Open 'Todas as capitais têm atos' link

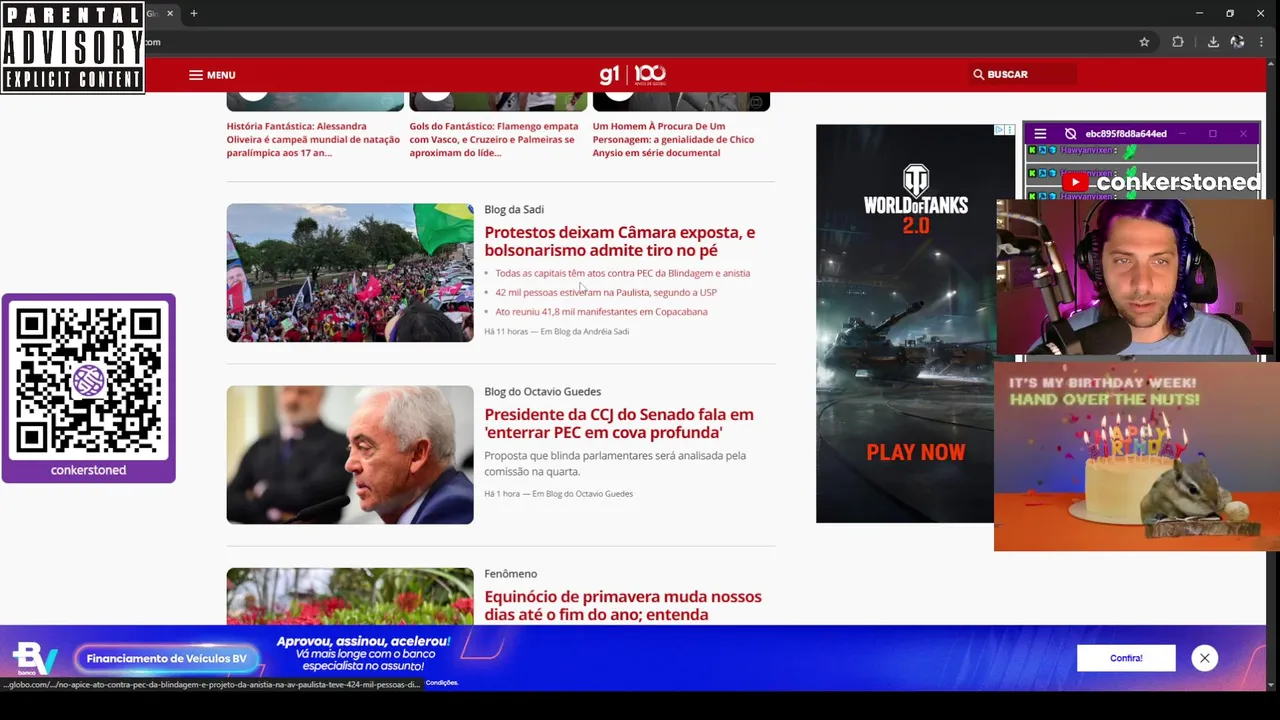click(x=622, y=273)
